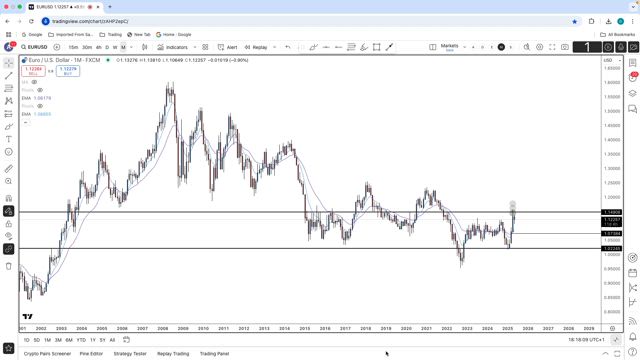Select the trend line drawing tool
The height and width of the screenshot is (360, 640).
[x=9, y=76]
